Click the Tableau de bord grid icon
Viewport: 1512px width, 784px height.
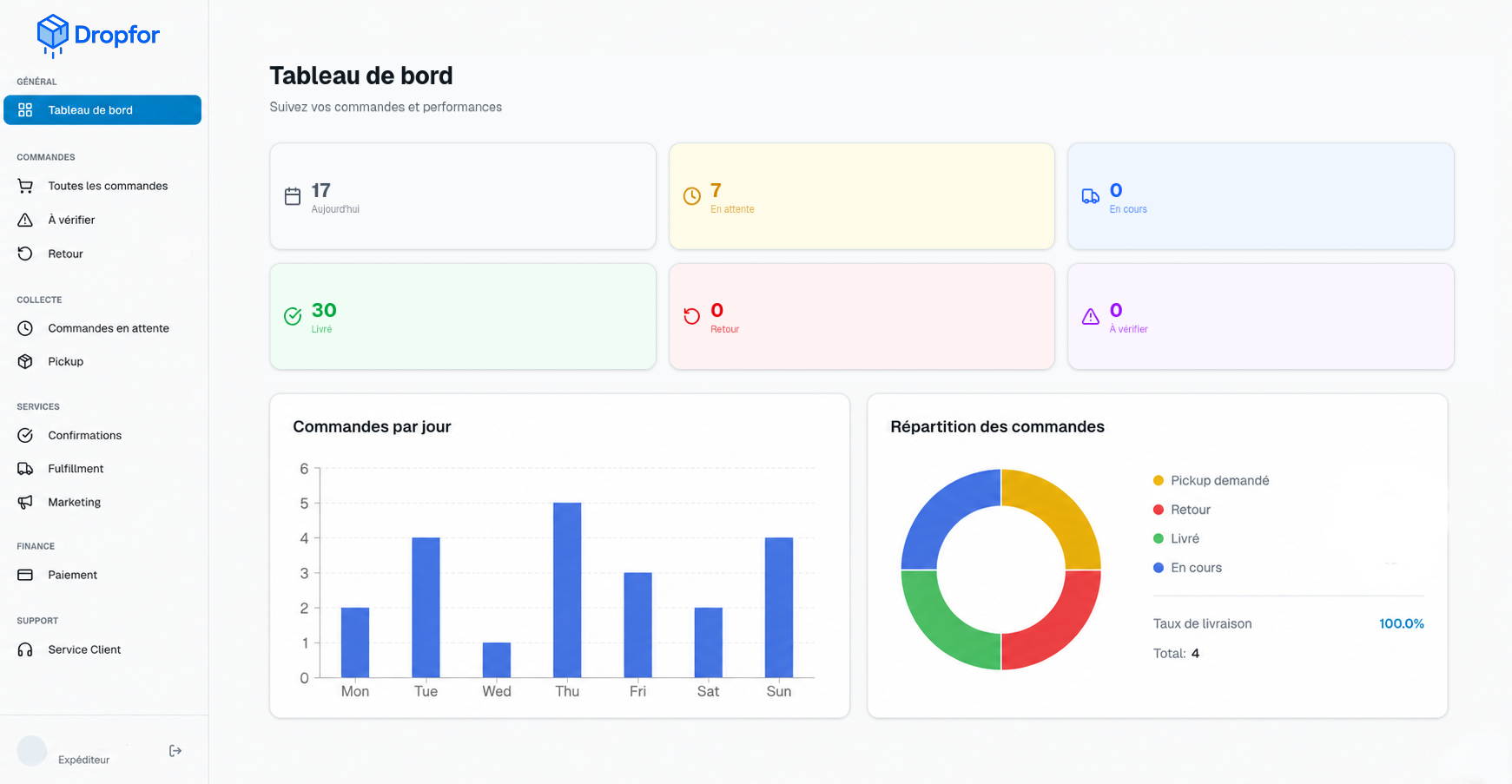coord(25,110)
